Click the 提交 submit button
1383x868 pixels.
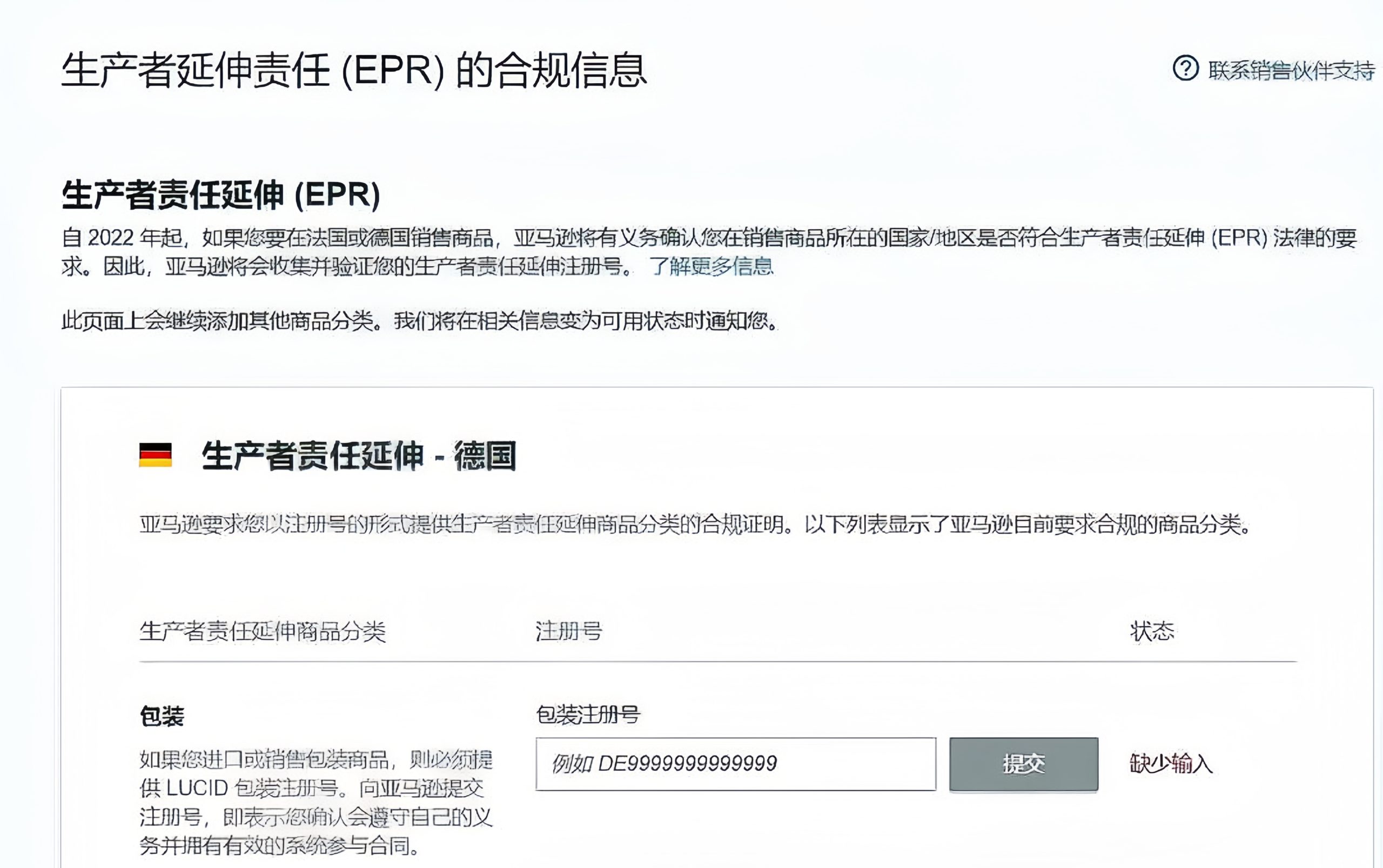1024,764
